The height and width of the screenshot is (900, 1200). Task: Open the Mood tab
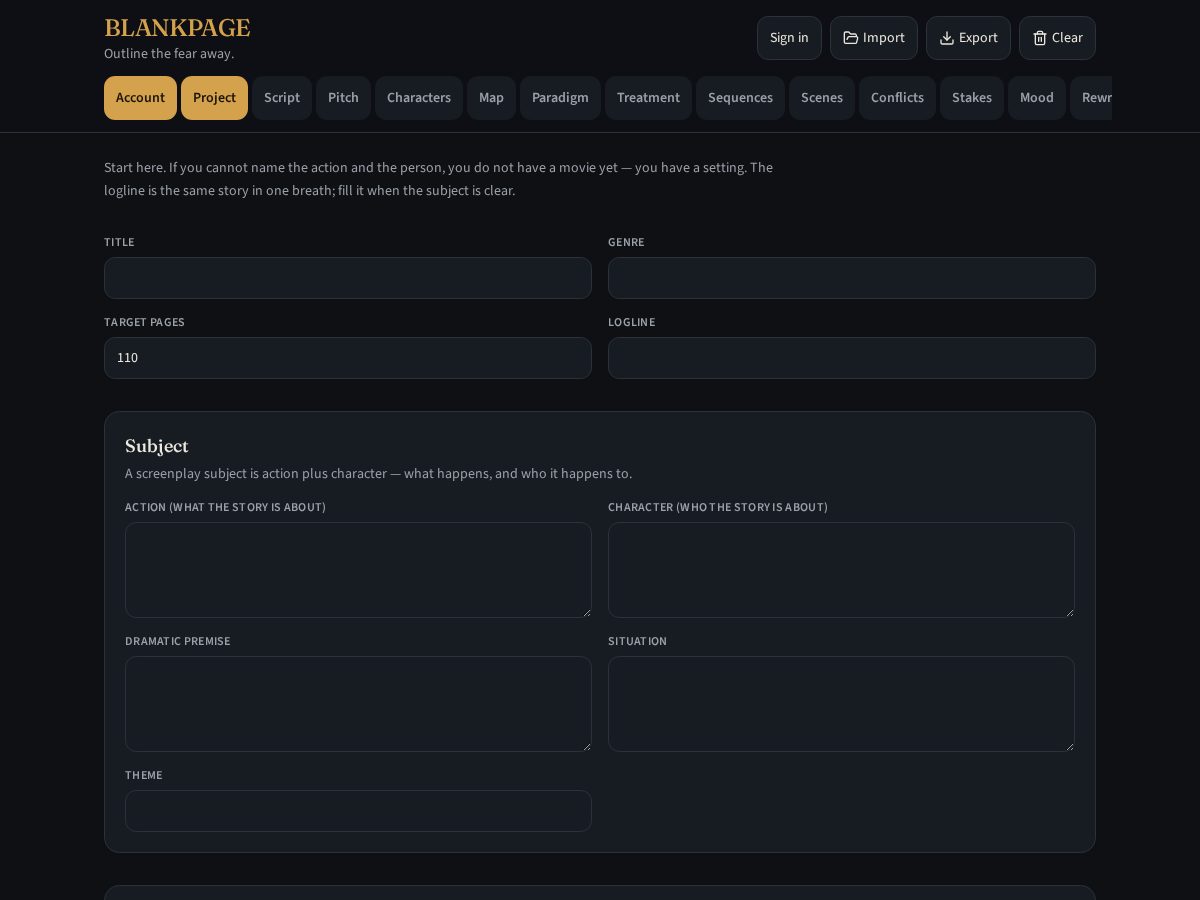[1037, 98]
